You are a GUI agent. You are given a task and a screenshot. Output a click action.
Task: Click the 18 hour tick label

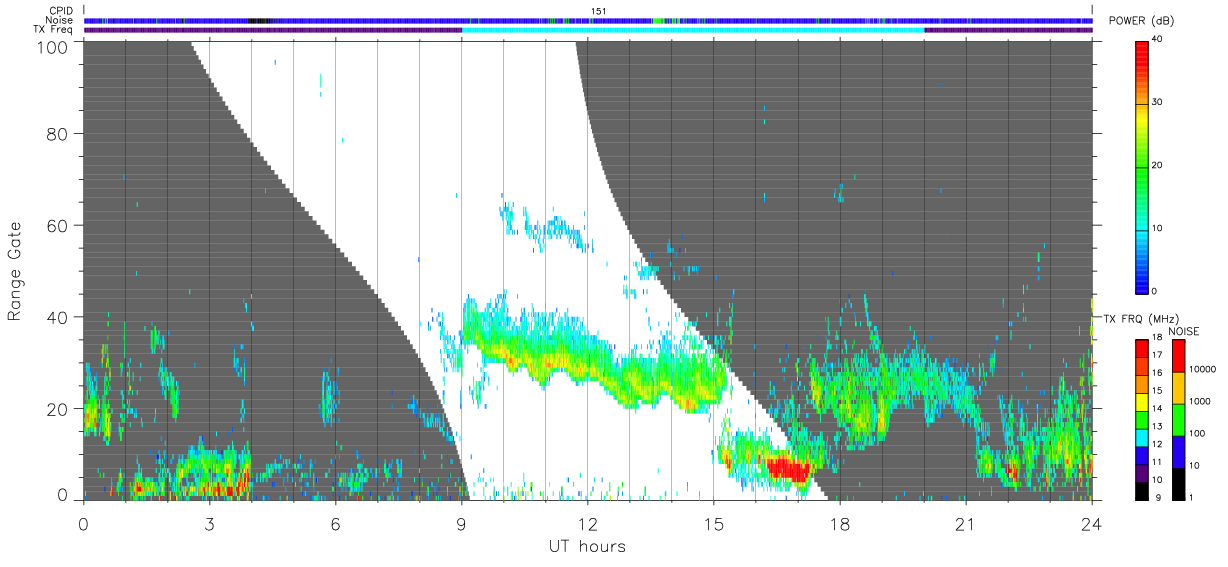tap(839, 523)
